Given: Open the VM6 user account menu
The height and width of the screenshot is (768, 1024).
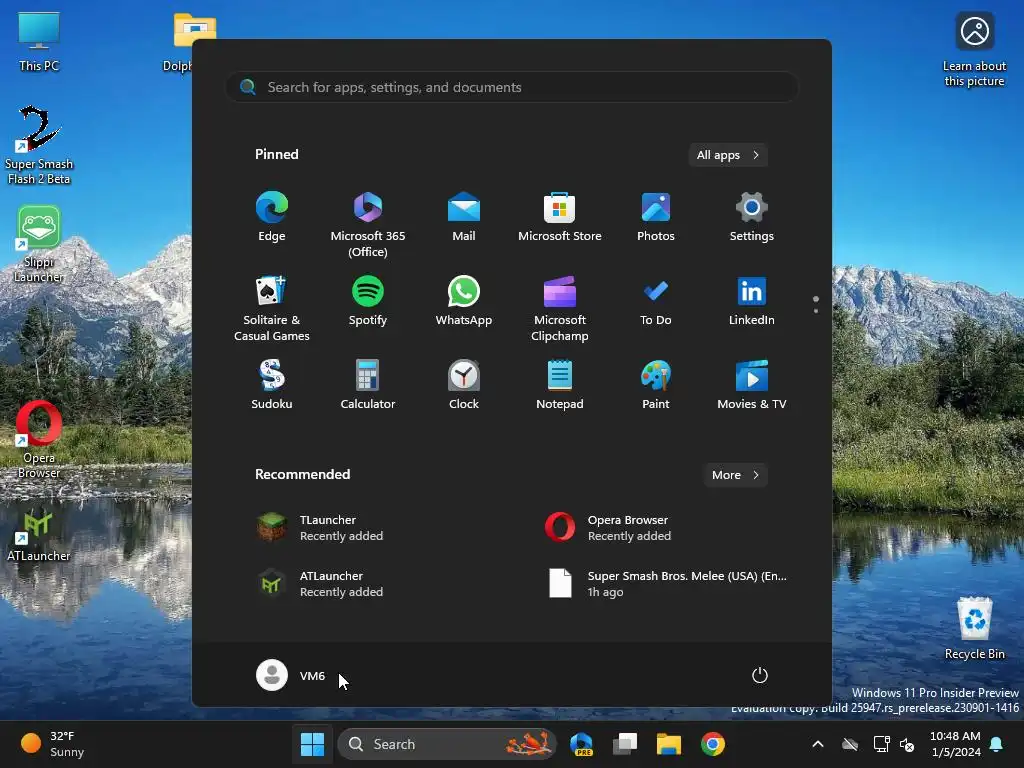Looking at the screenshot, I should [x=291, y=675].
